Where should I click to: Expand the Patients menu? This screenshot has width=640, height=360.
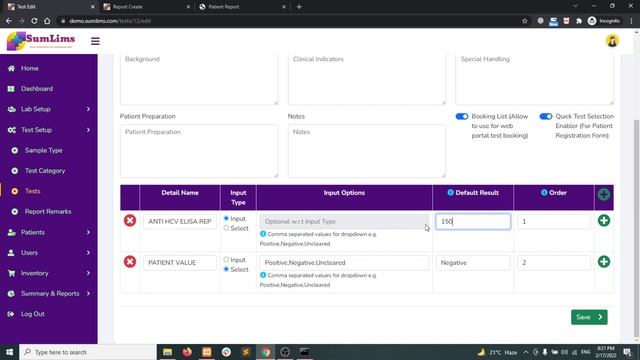(49, 232)
